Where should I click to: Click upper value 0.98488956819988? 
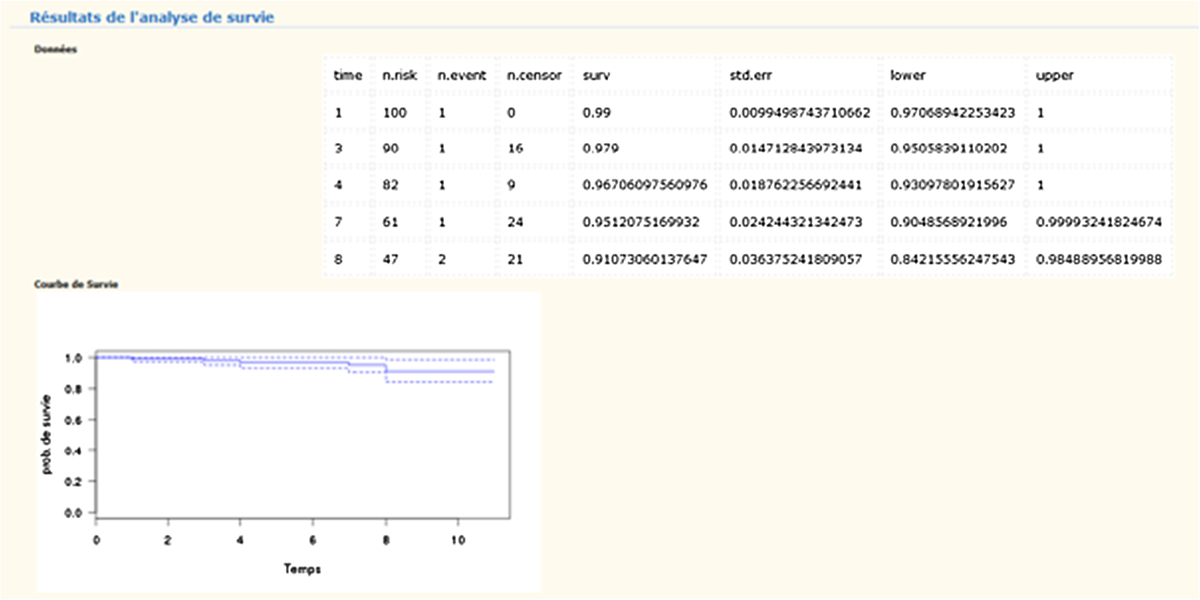1101,258
